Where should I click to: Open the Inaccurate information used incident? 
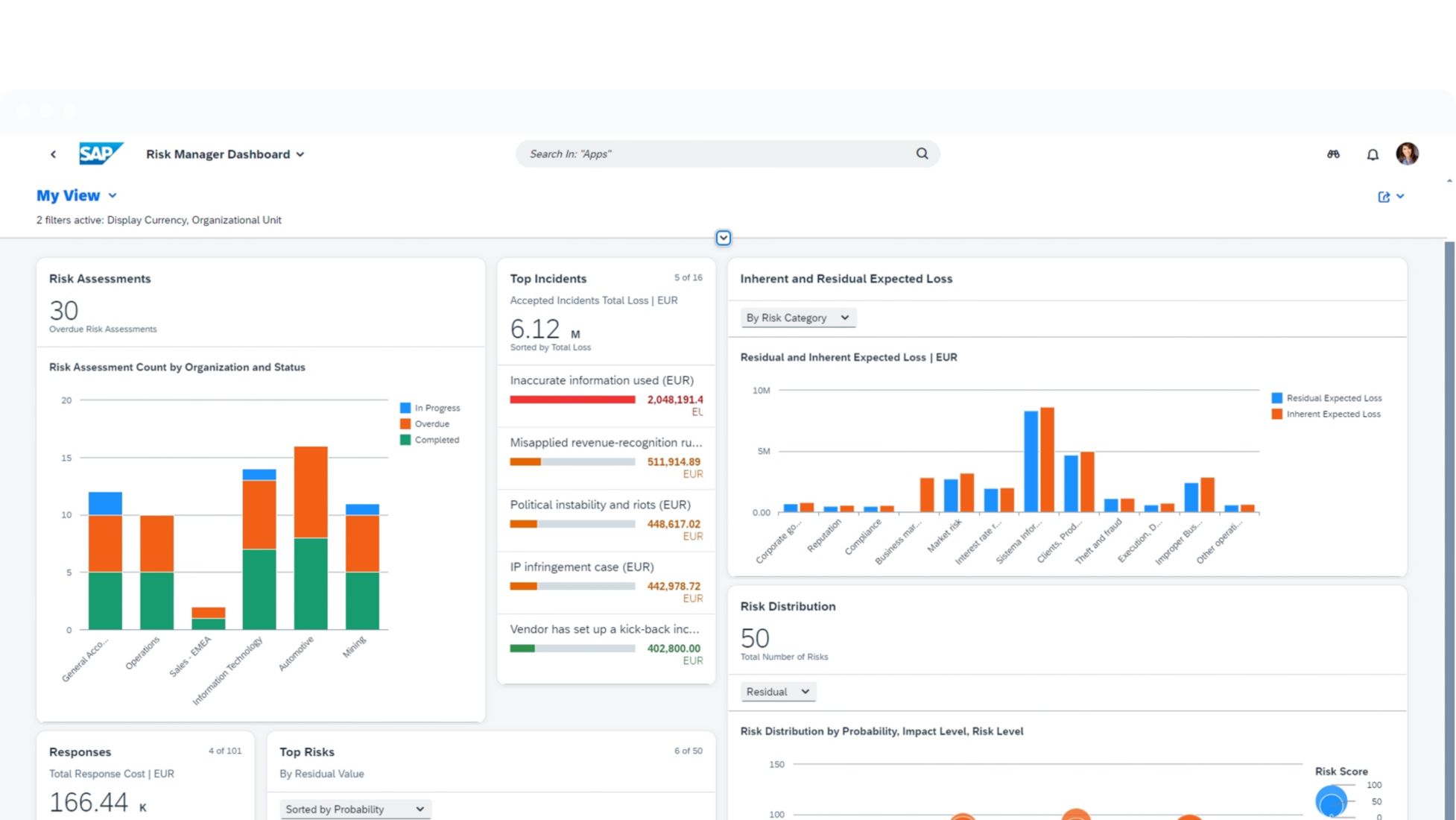click(x=601, y=380)
